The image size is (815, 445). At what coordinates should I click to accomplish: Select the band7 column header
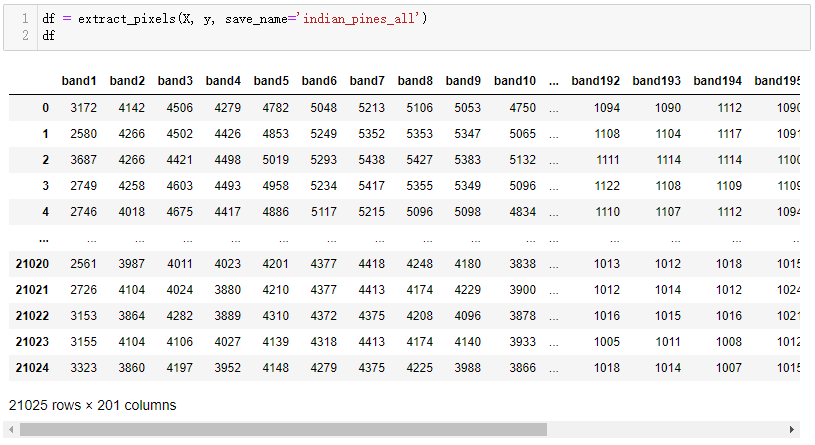pos(367,81)
